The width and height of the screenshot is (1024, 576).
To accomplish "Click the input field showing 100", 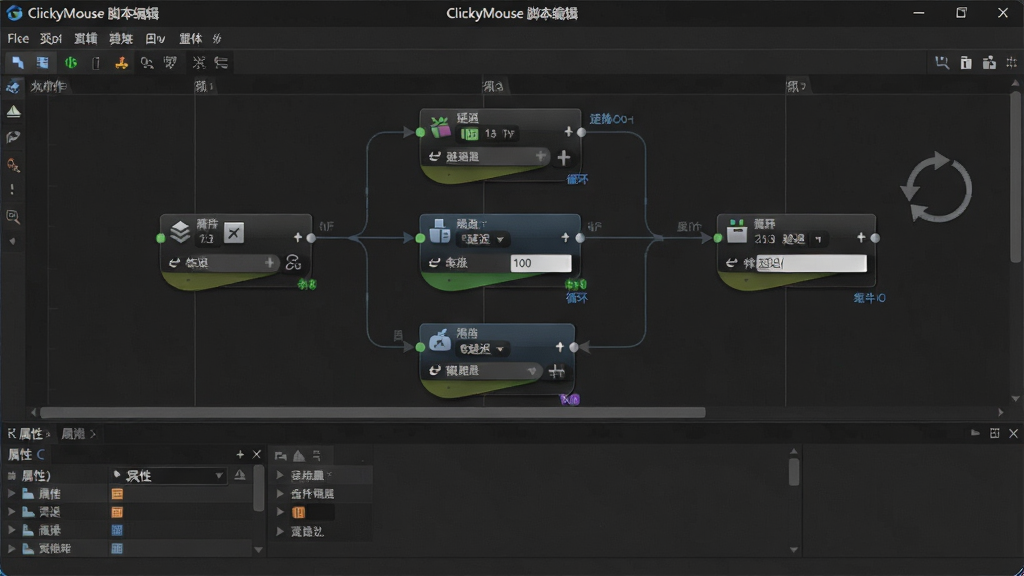I will click(541, 263).
